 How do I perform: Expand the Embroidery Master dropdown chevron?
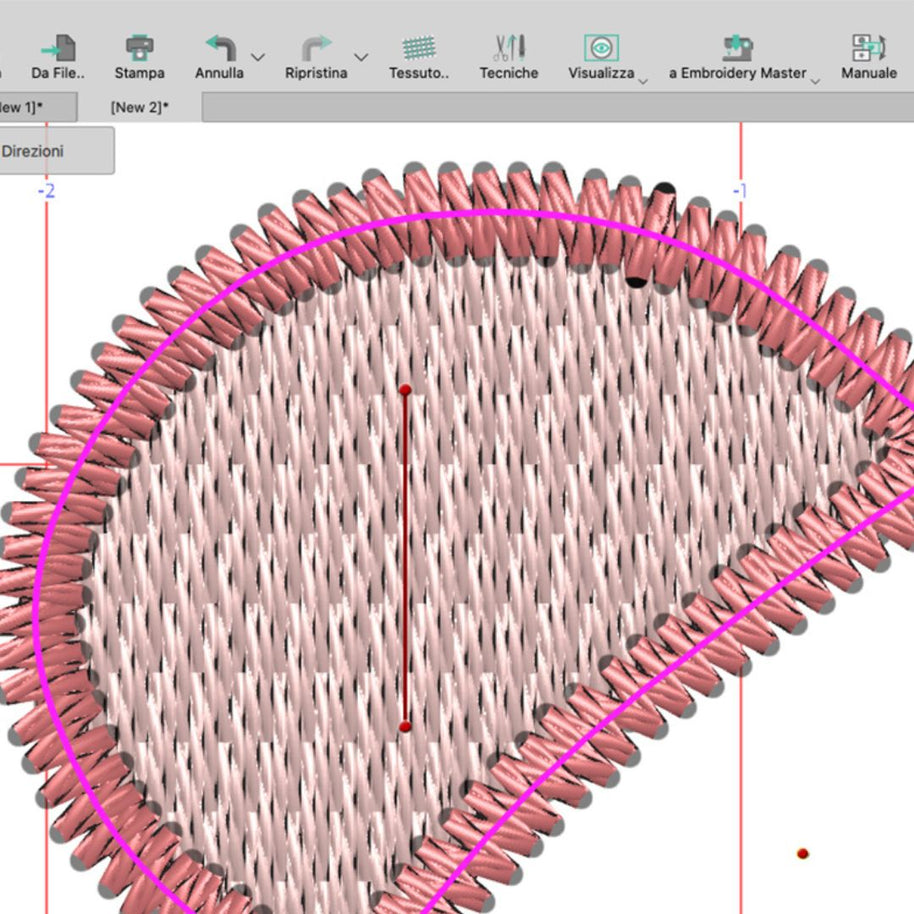point(815,80)
